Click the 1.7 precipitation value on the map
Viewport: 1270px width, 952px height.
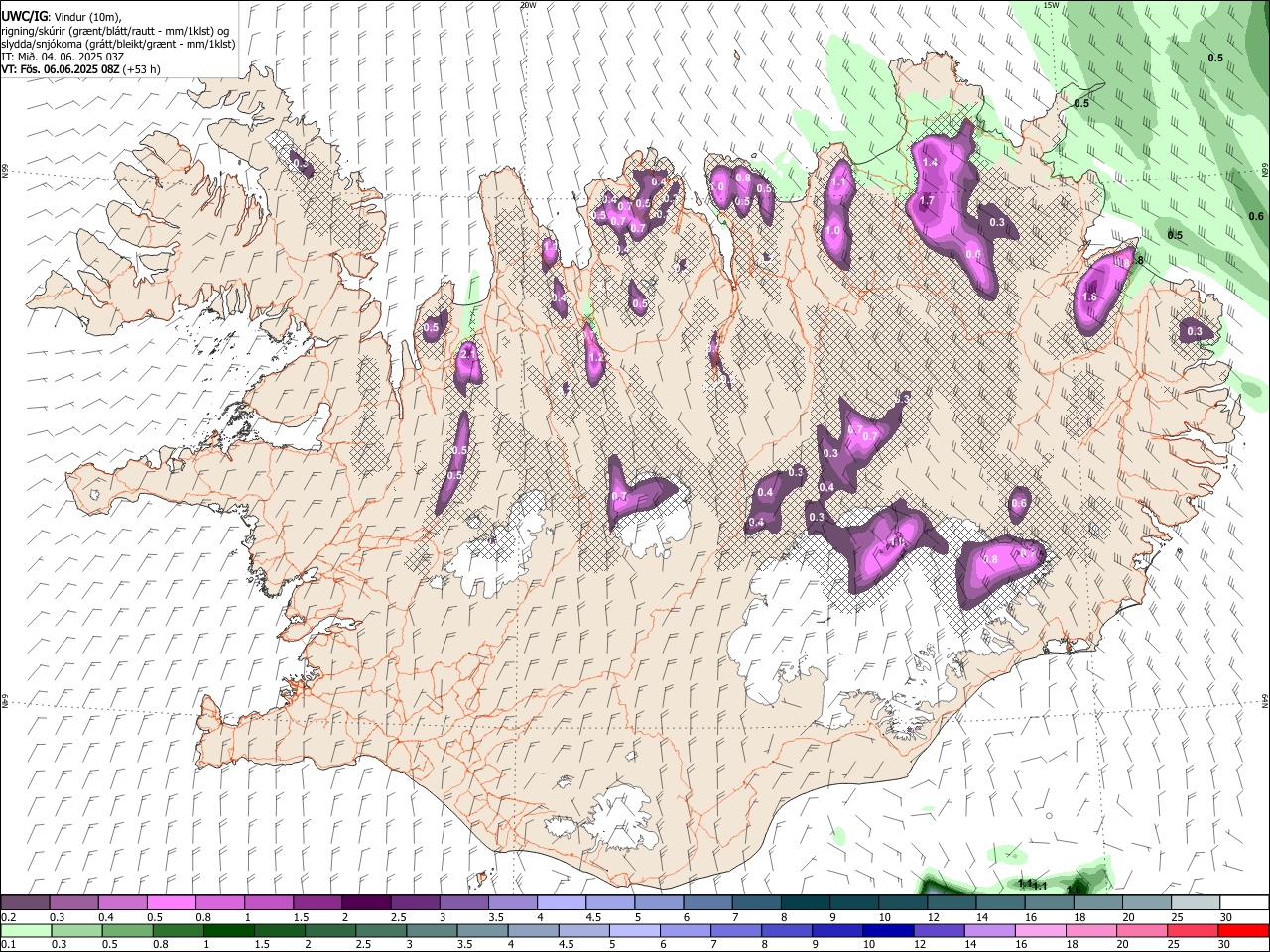pos(927,201)
